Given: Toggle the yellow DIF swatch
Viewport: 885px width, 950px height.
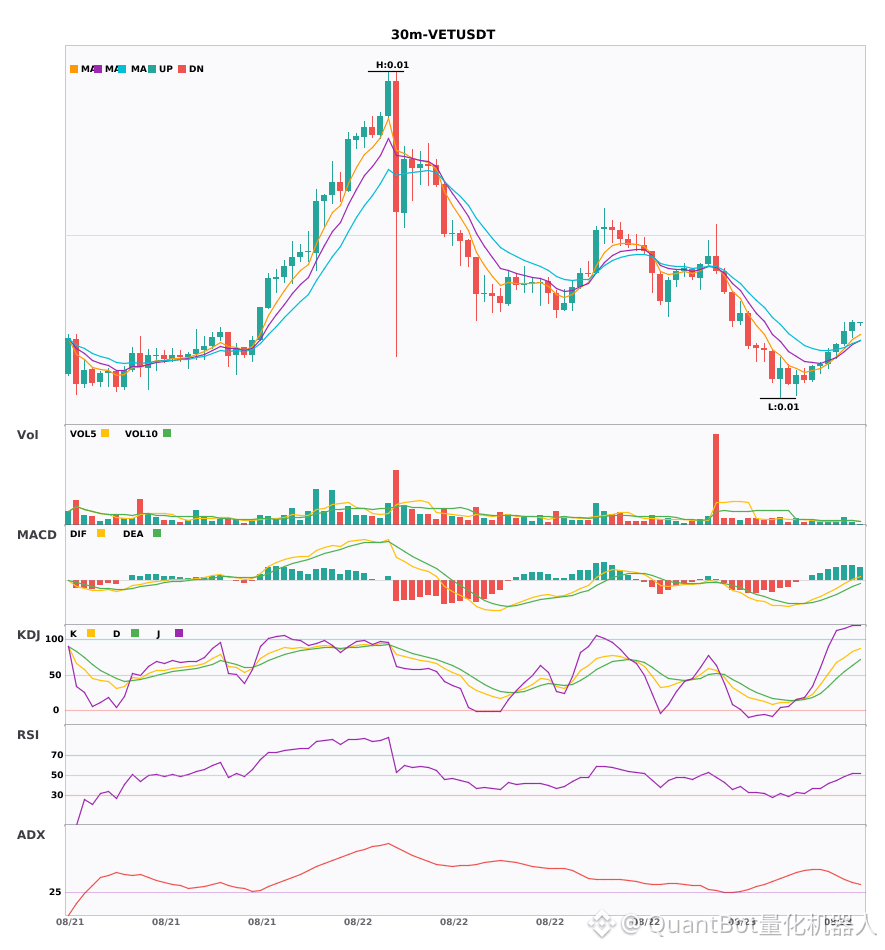Looking at the screenshot, I should [101, 533].
